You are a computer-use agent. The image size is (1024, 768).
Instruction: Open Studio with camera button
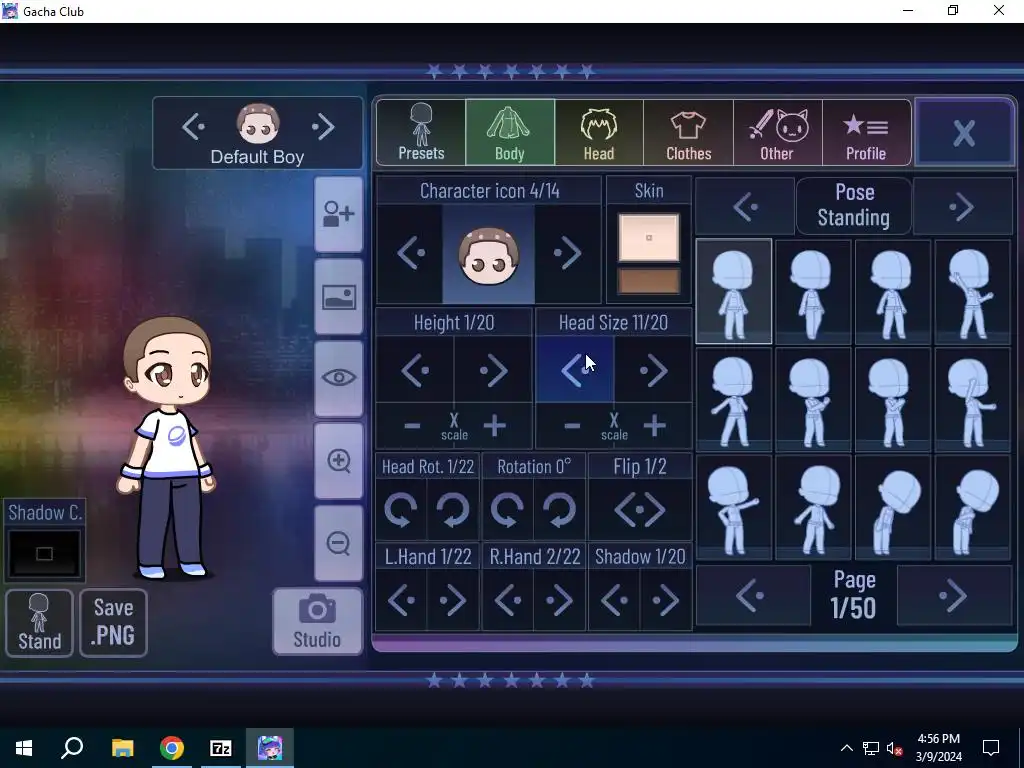[317, 622]
